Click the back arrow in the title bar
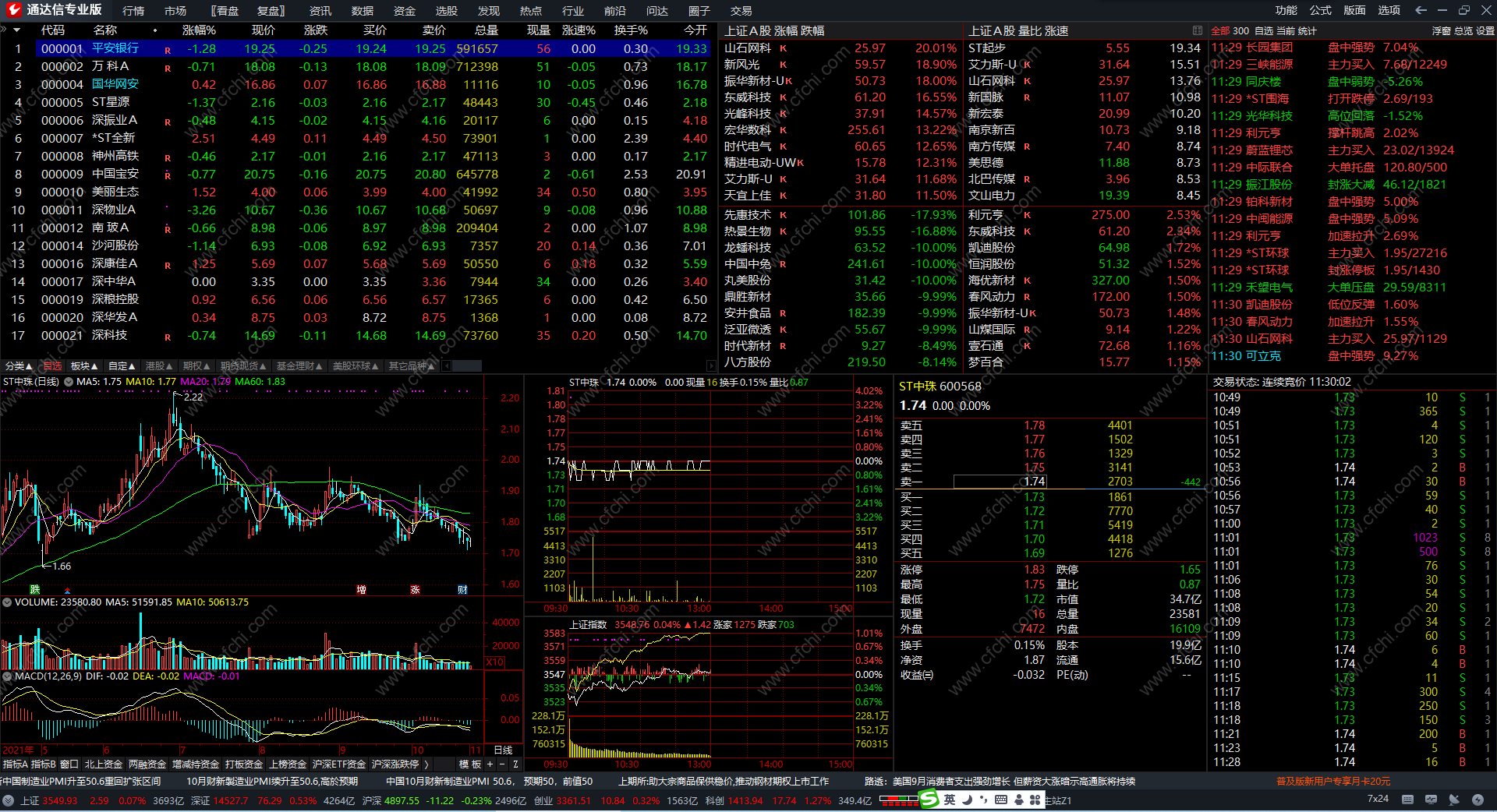The width and height of the screenshot is (1497, 812). [x=1421, y=10]
